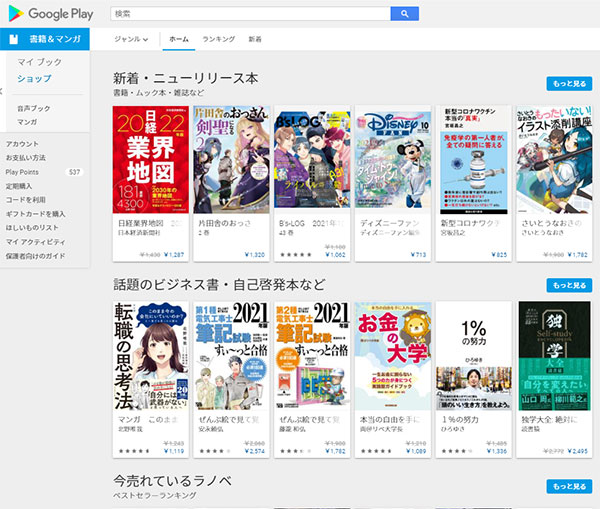Open 転職の思考法 manga cover
The width and height of the screenshot is (600, 509).
click(151, 356)
